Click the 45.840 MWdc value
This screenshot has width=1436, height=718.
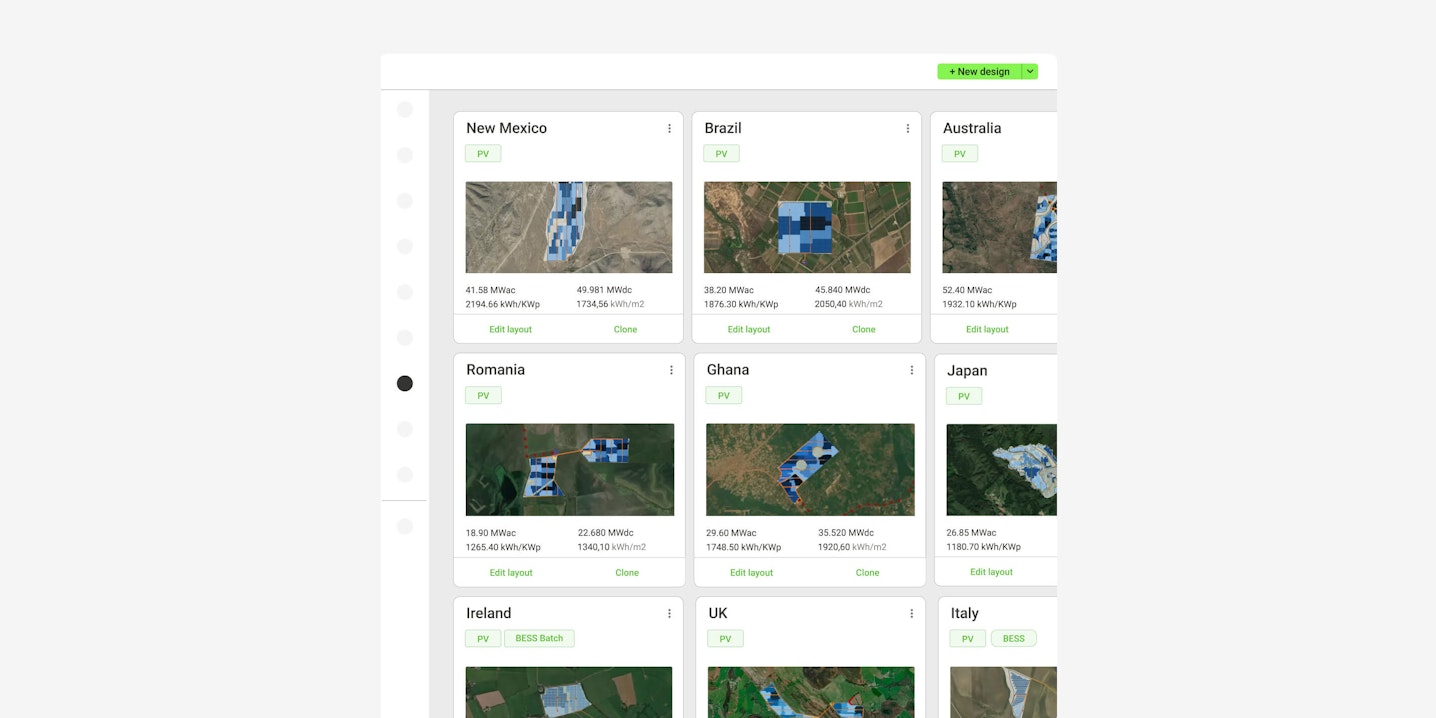[843, 290]
